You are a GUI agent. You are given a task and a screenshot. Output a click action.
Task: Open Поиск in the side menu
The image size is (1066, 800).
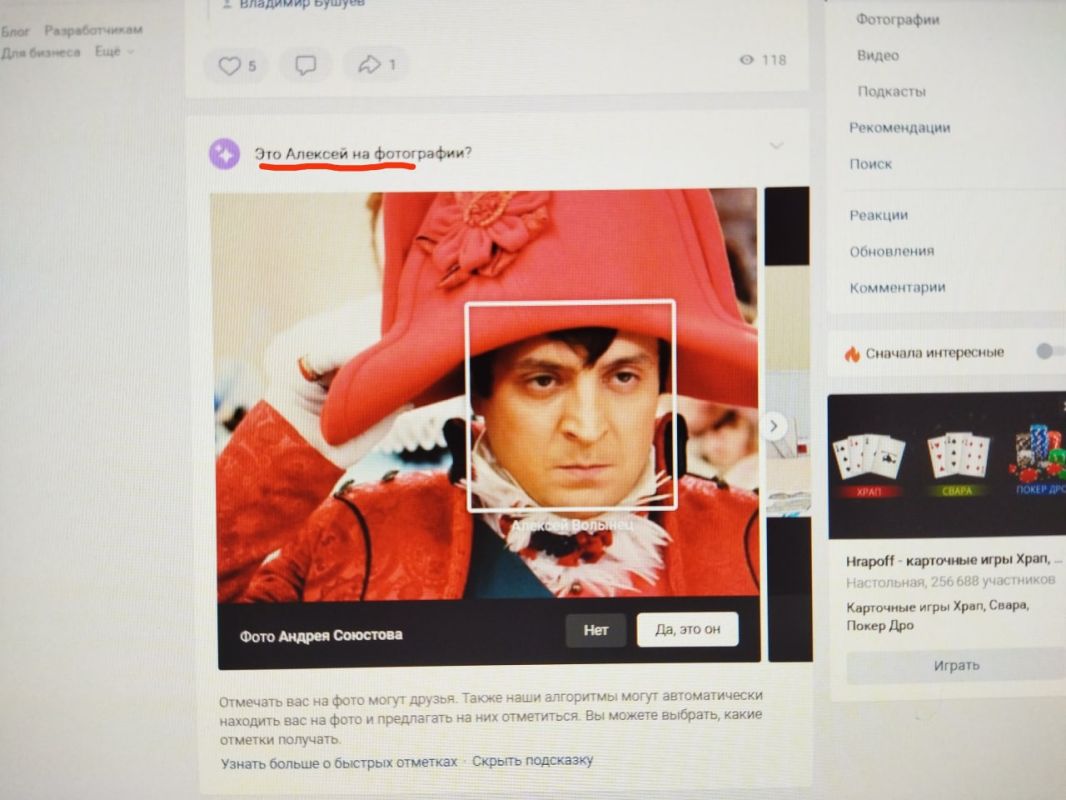coord(870,164)
